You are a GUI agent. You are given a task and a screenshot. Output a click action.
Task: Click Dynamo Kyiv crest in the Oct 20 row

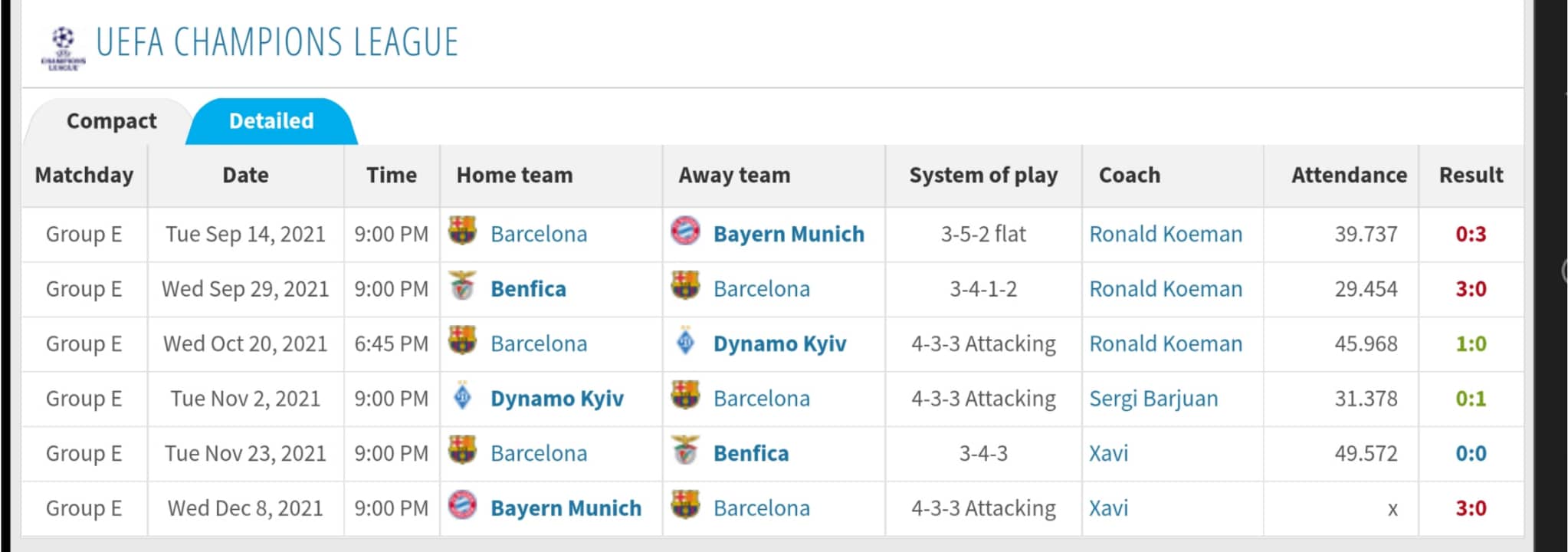[685, 341]
